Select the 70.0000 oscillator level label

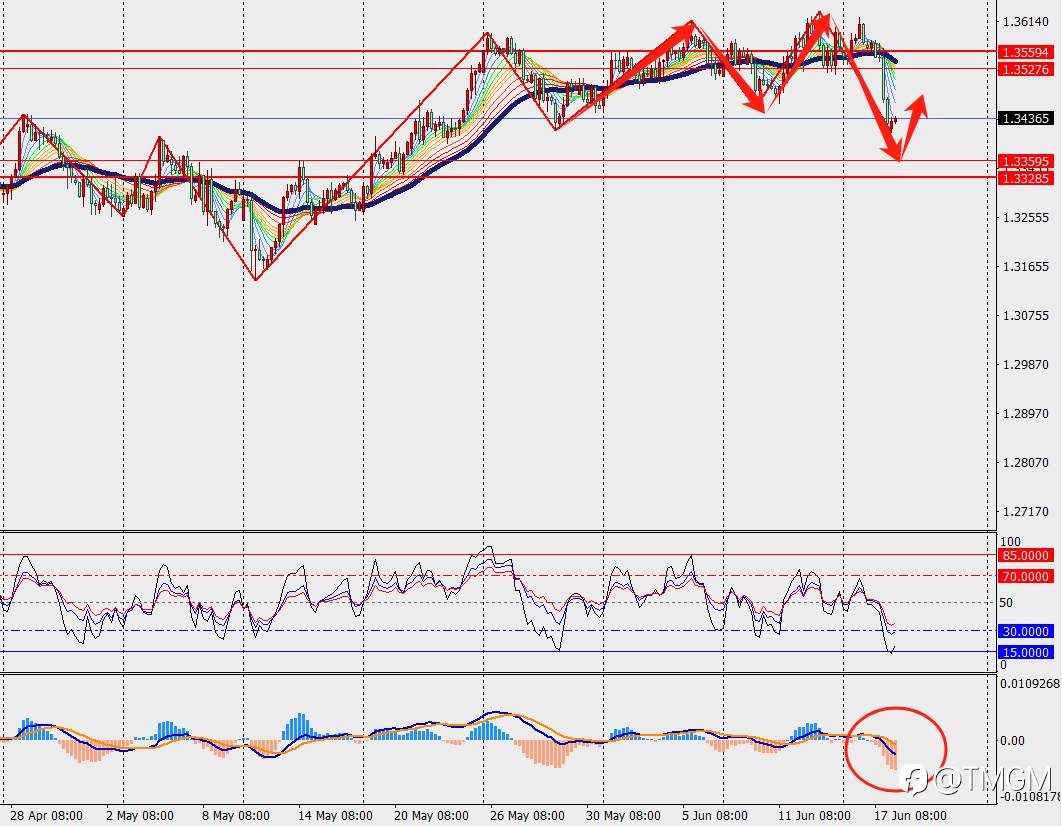point(1025,576)
